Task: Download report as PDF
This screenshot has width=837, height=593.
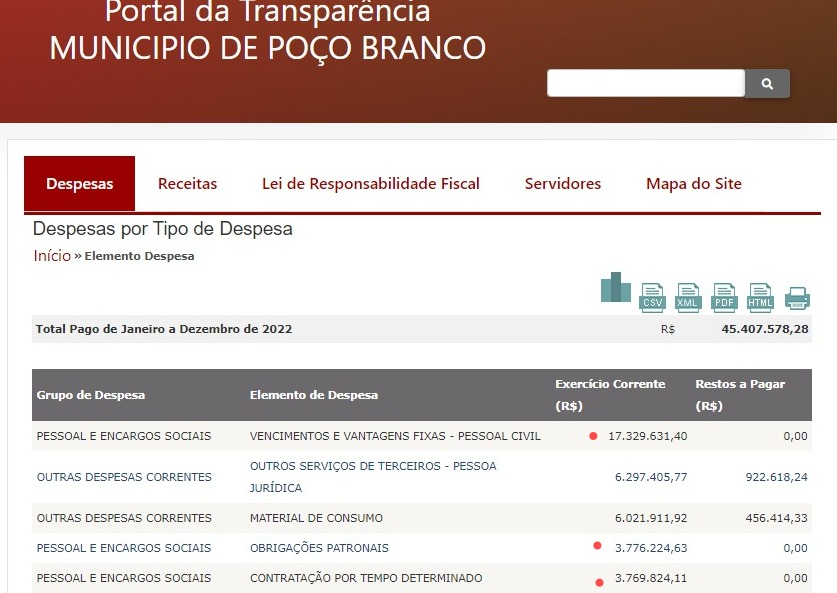Action: 724,297
